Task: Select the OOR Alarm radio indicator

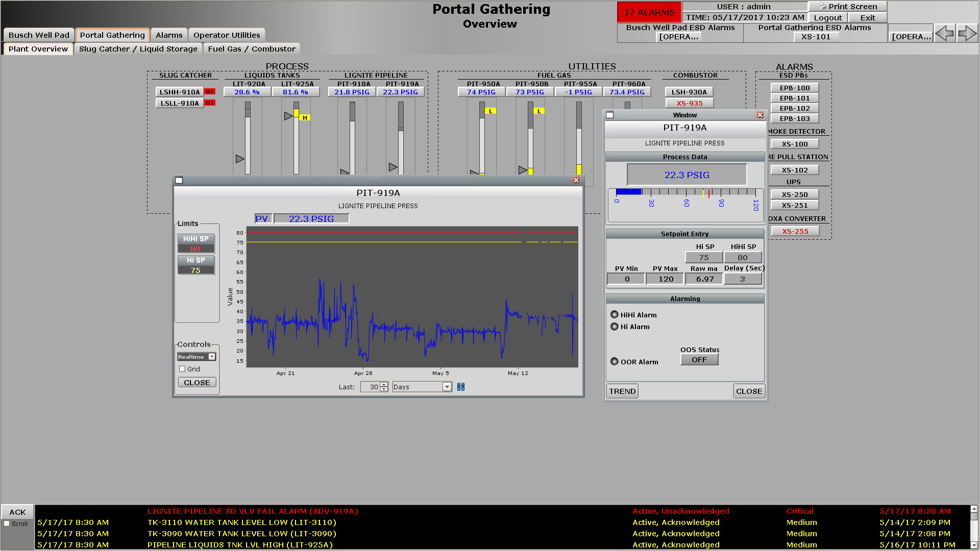Action: [x=614, y=362]
